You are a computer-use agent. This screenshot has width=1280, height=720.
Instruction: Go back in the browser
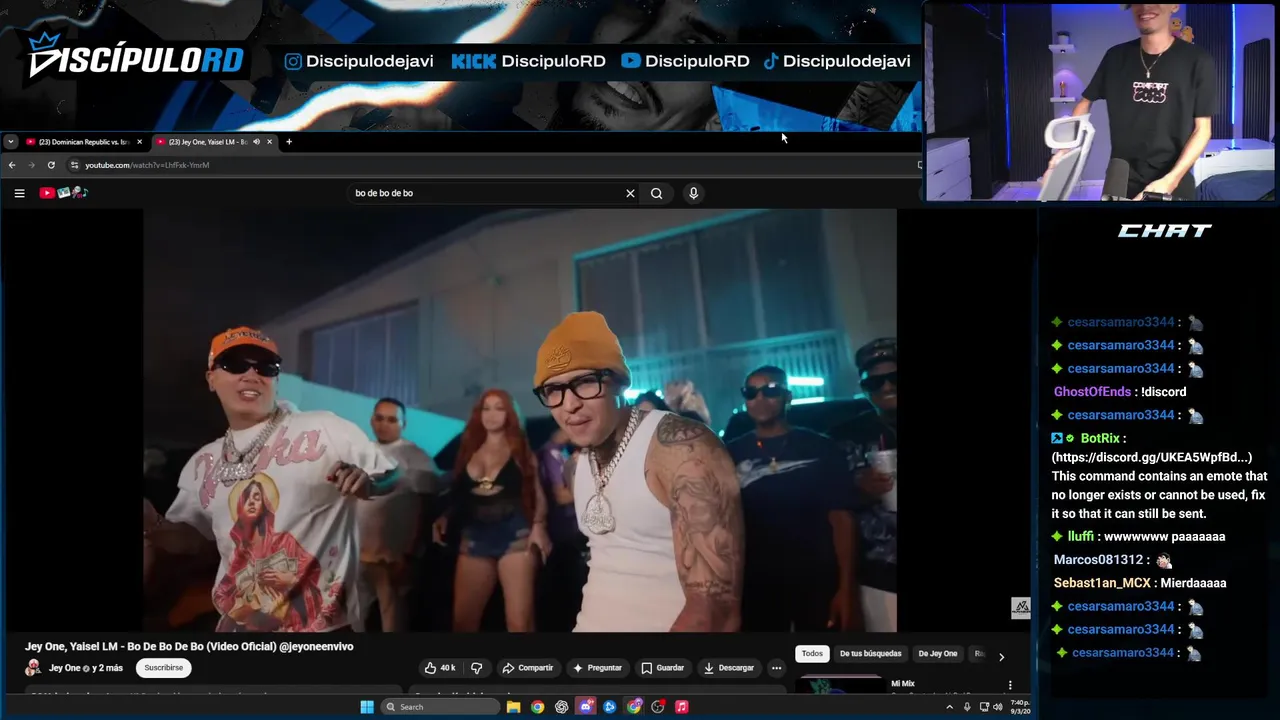(12, 165)
